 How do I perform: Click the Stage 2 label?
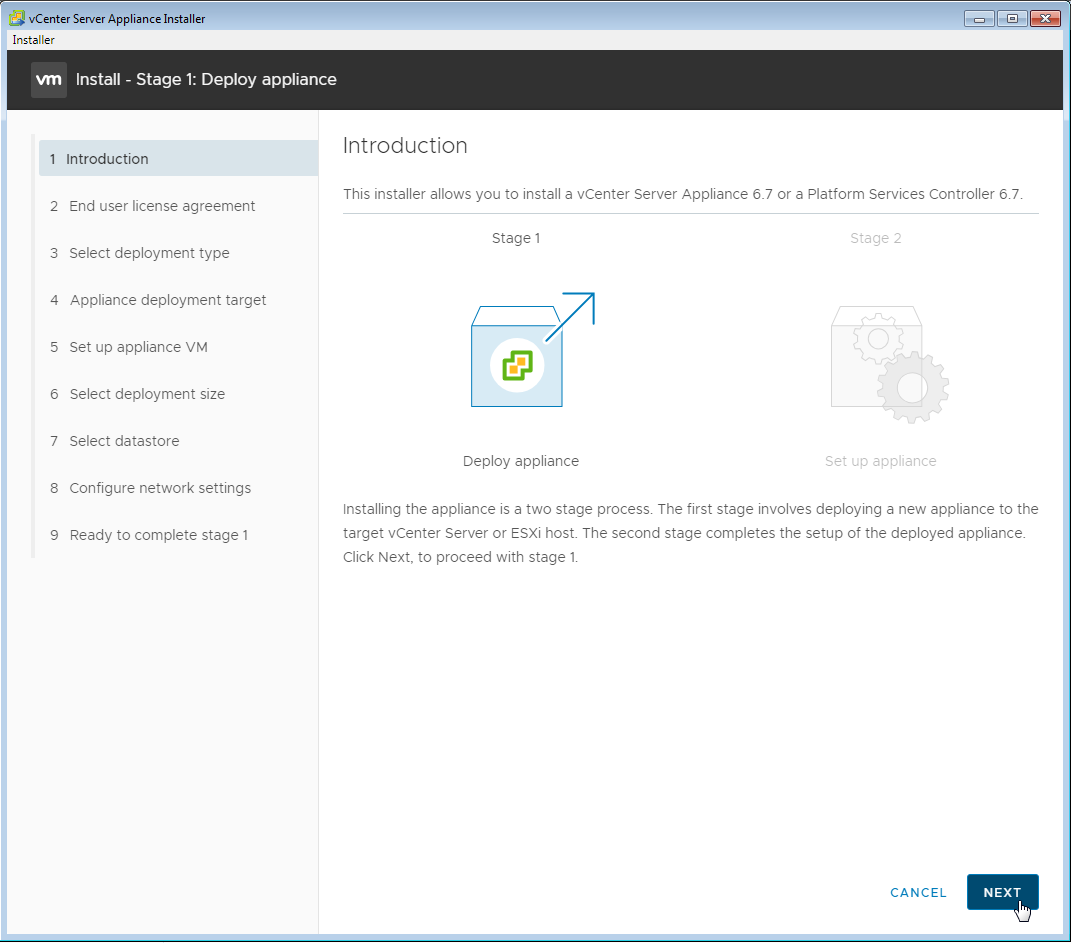875,238
